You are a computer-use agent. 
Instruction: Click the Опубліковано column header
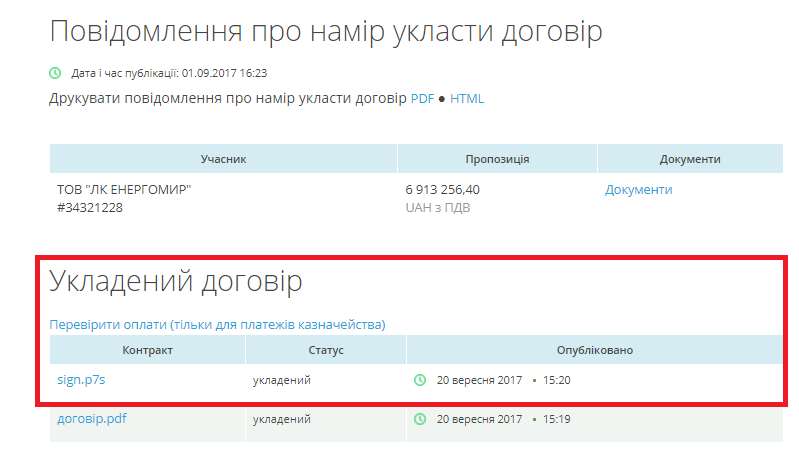point(594,350)
